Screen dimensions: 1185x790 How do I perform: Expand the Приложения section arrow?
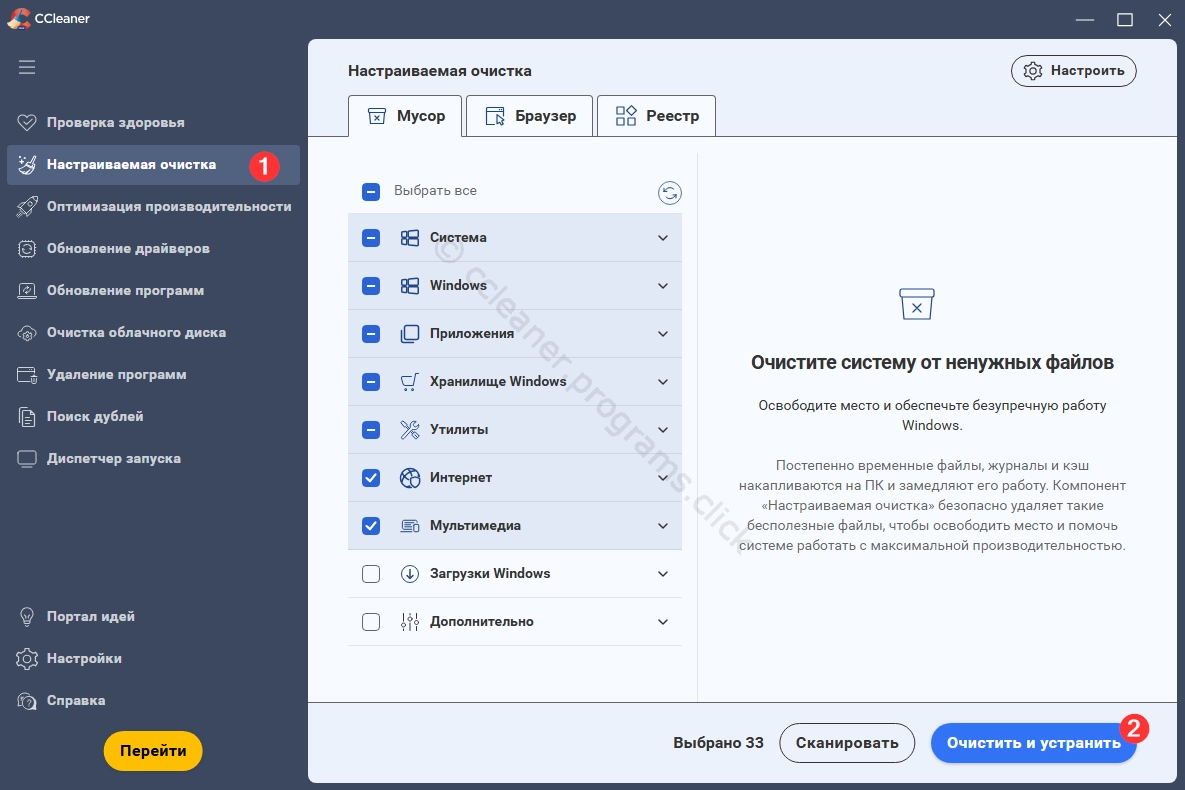[662, 334]
